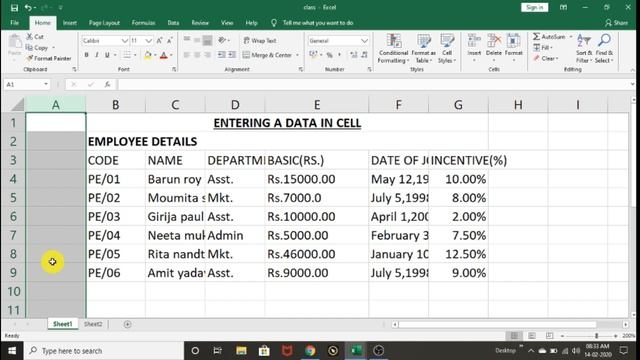The height and width of the screenshot is (360, 640).
Task: Open the font name dropdown
Action: click(124, 40)
